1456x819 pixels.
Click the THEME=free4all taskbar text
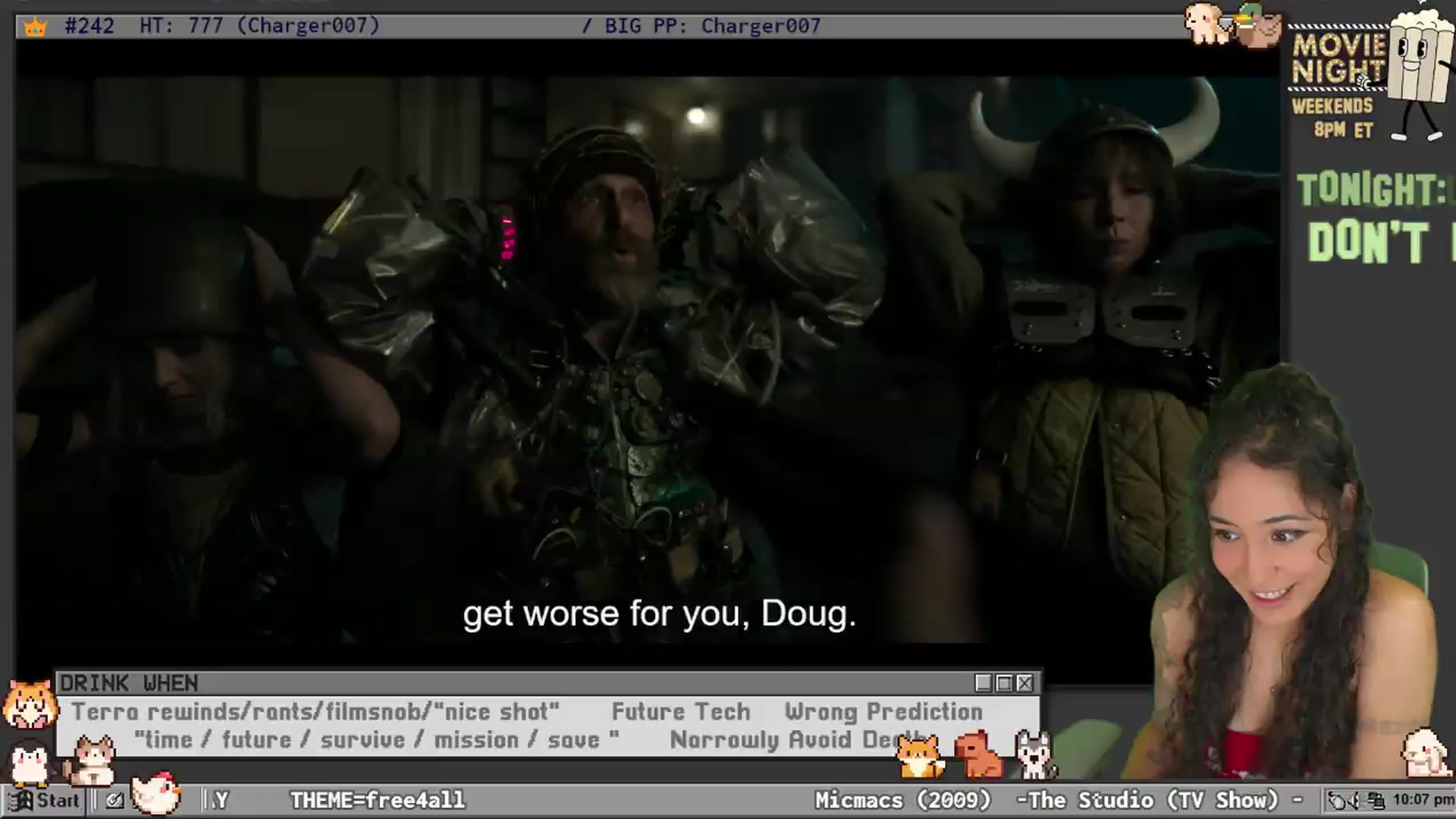click(378, 800)
